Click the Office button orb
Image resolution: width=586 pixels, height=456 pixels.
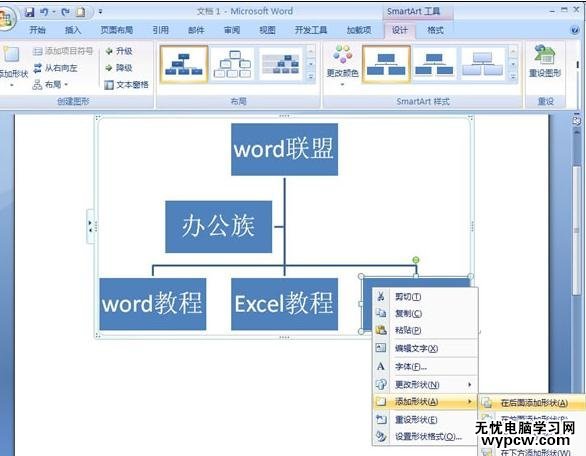pos(6,19)
